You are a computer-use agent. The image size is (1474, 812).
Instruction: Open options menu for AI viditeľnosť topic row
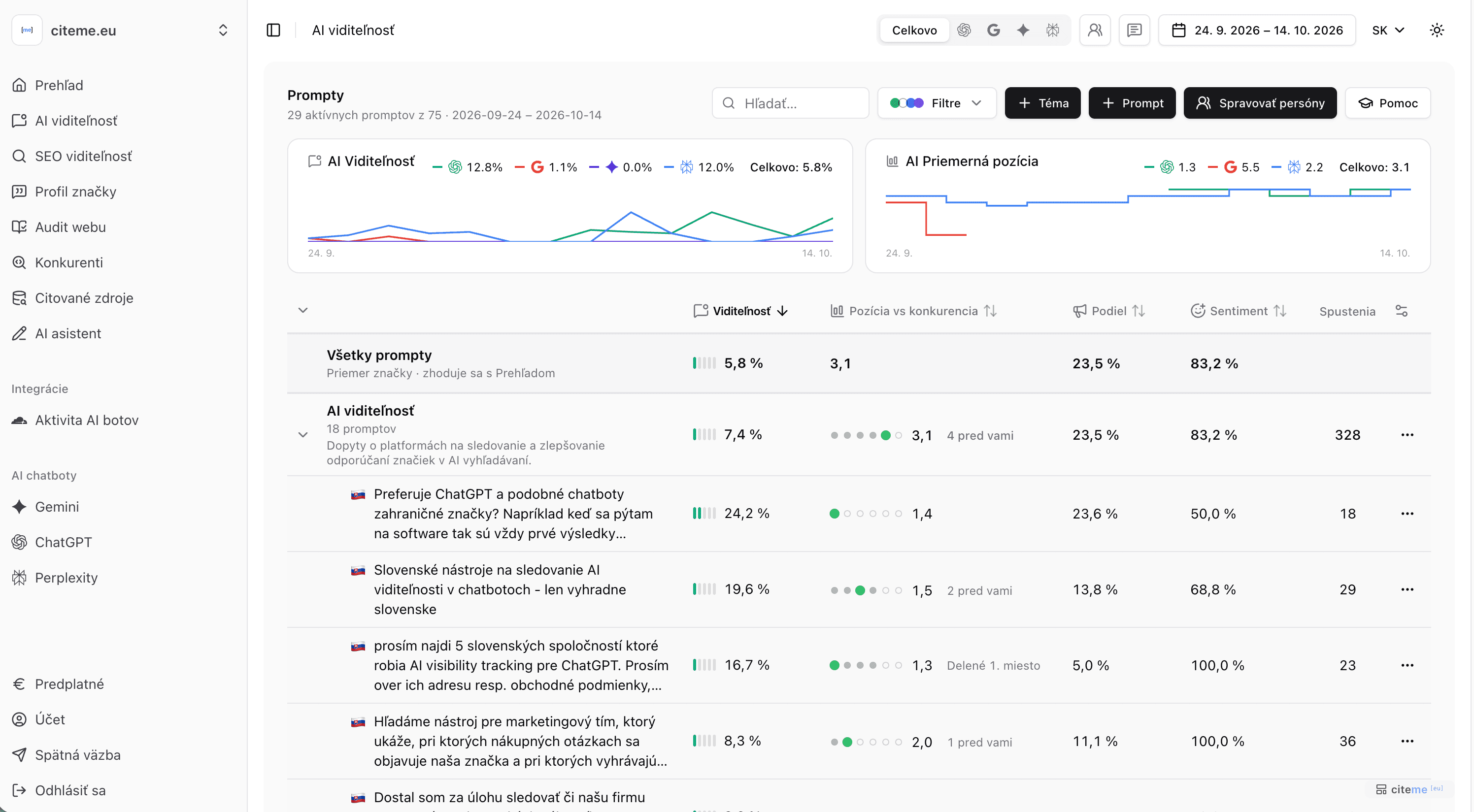1407,435
